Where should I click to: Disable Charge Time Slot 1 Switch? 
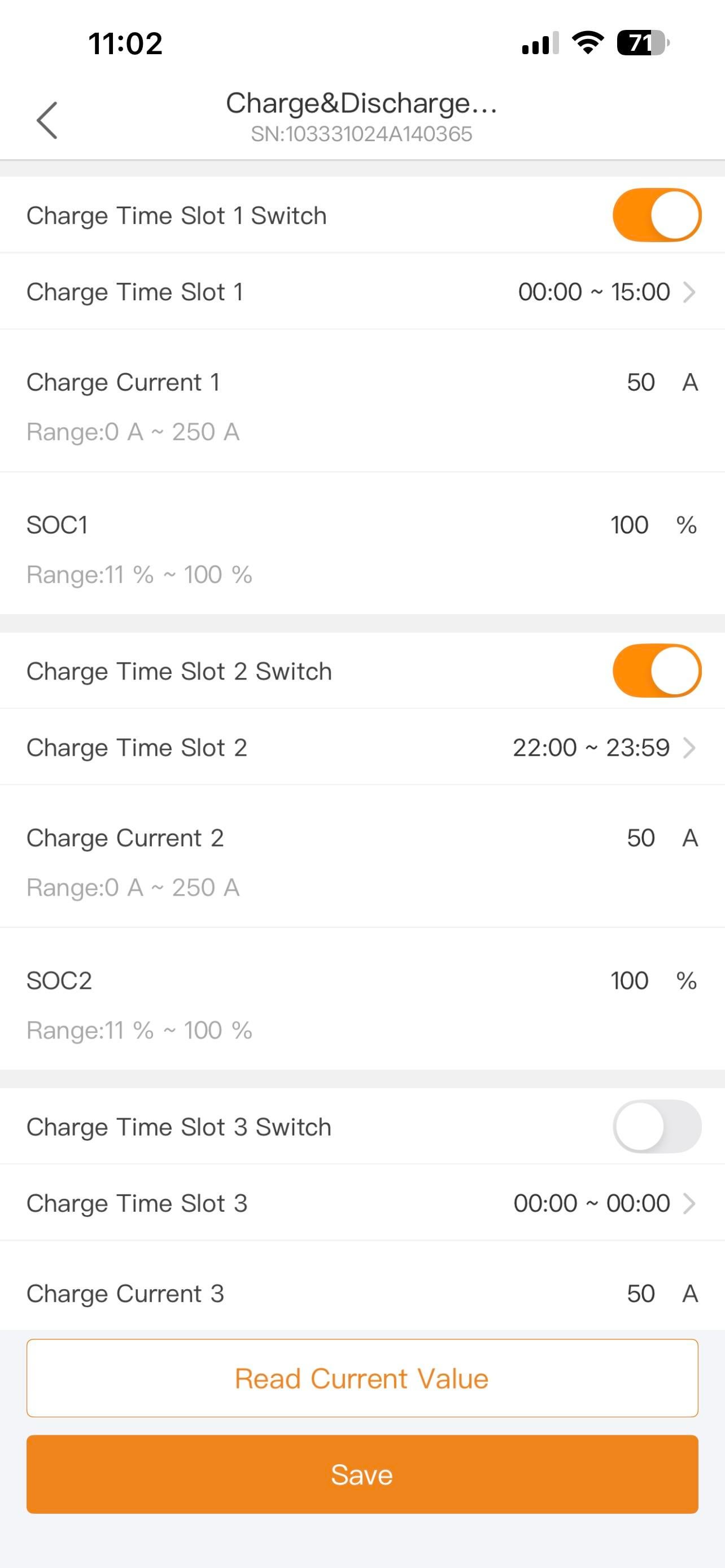click(x=657, y=215)
